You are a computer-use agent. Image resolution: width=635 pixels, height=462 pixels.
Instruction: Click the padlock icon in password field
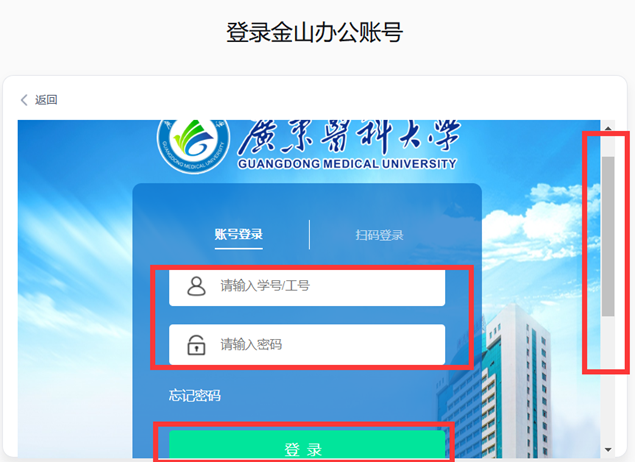(x=196, y=345)
